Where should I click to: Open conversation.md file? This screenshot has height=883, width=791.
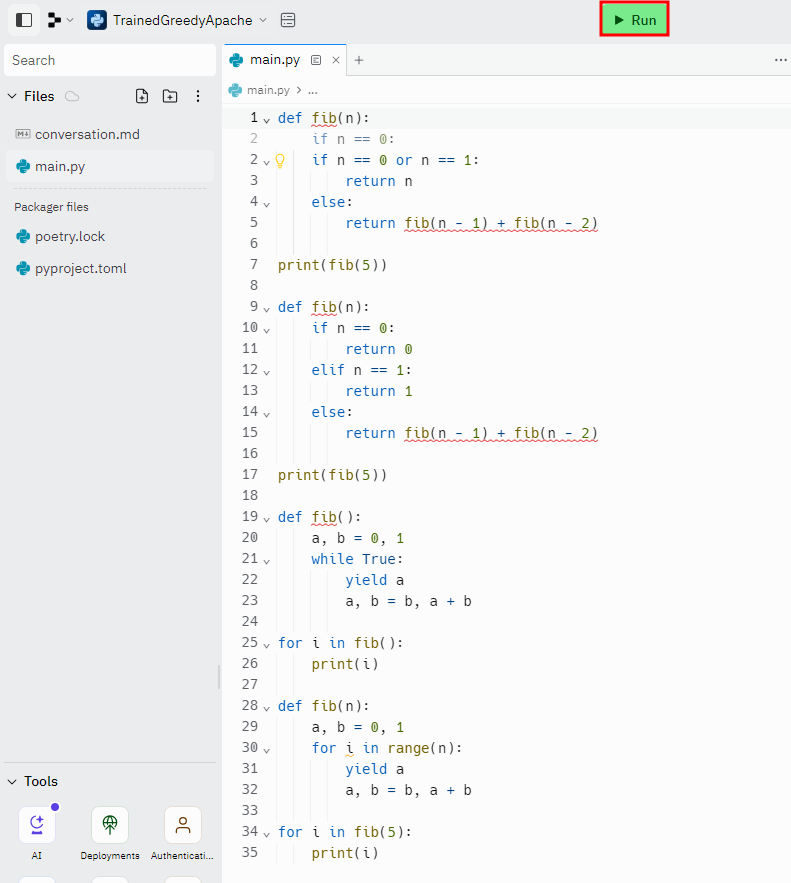pos(110,134)
